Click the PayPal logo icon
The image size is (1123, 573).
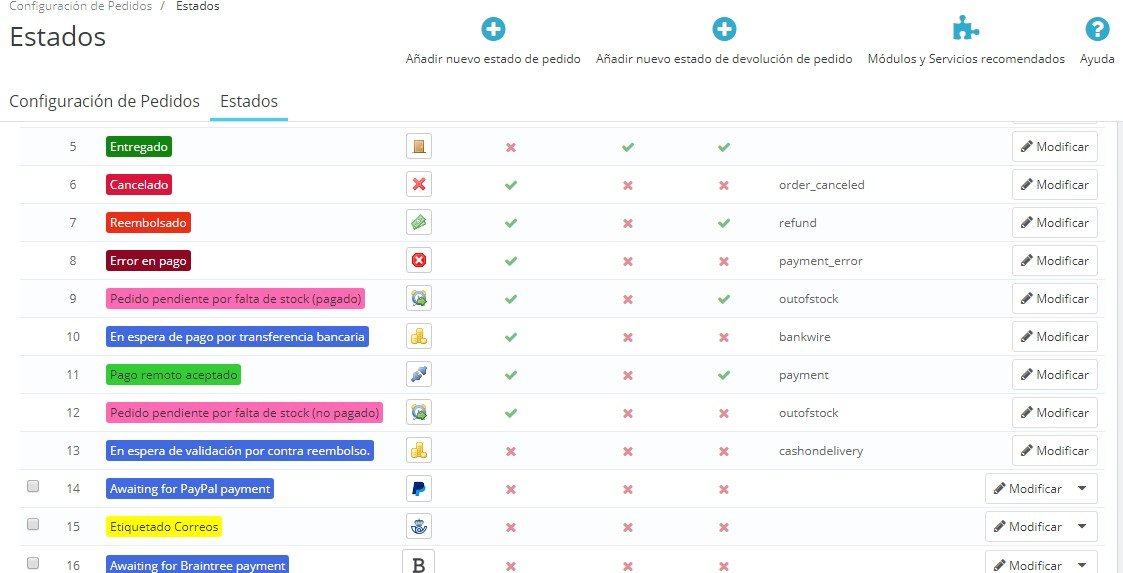point(419,488)
